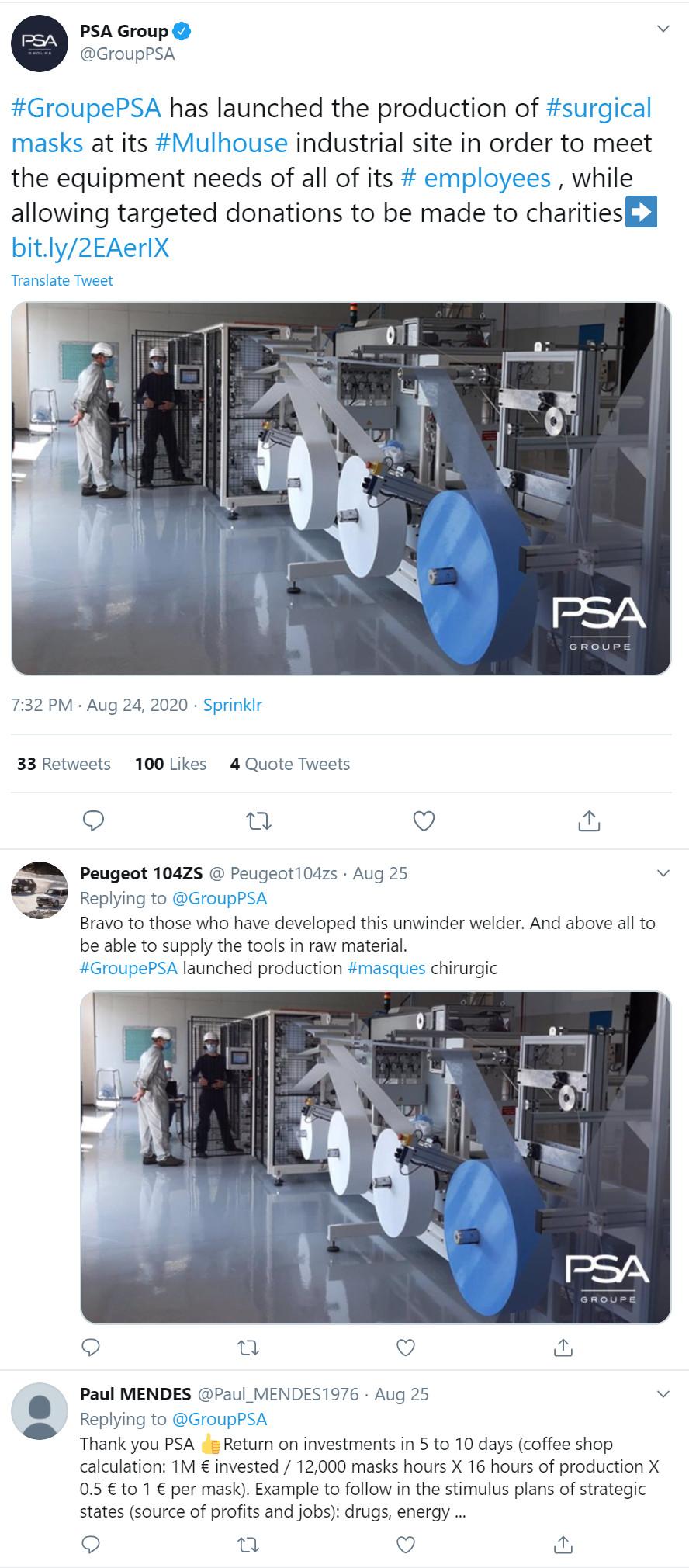
Task: Retweet the PSA Group main tweet
Action: [258, 820]
